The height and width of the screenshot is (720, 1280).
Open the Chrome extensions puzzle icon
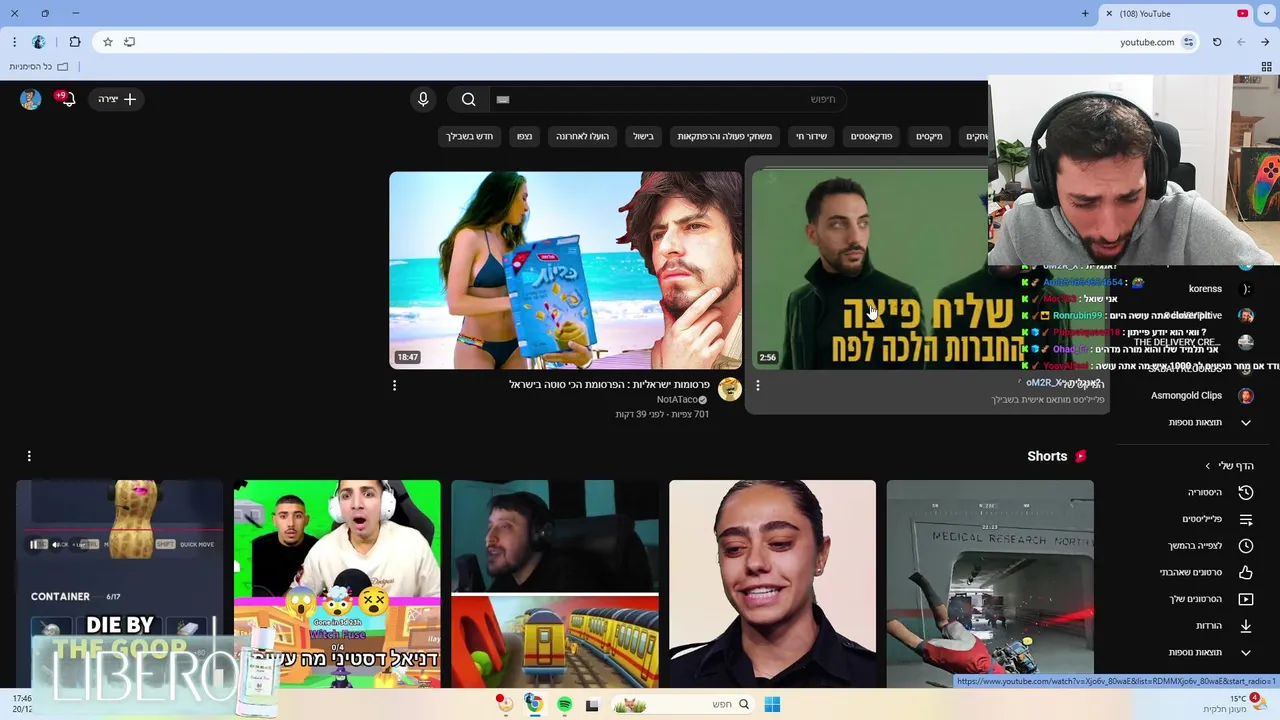pyautogui.click(x=75, y=42)
